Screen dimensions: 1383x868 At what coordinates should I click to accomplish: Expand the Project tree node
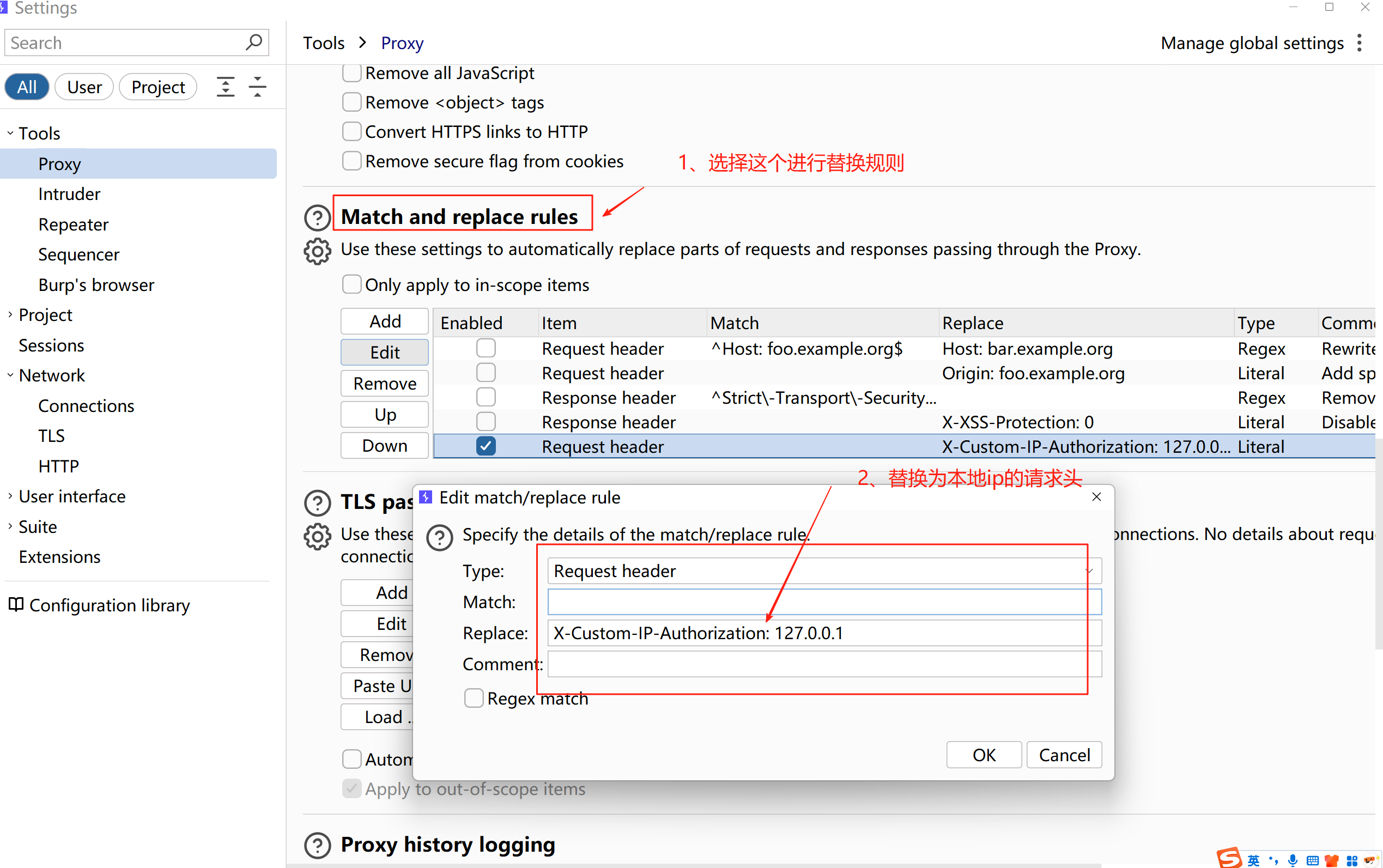click(10, 314)
